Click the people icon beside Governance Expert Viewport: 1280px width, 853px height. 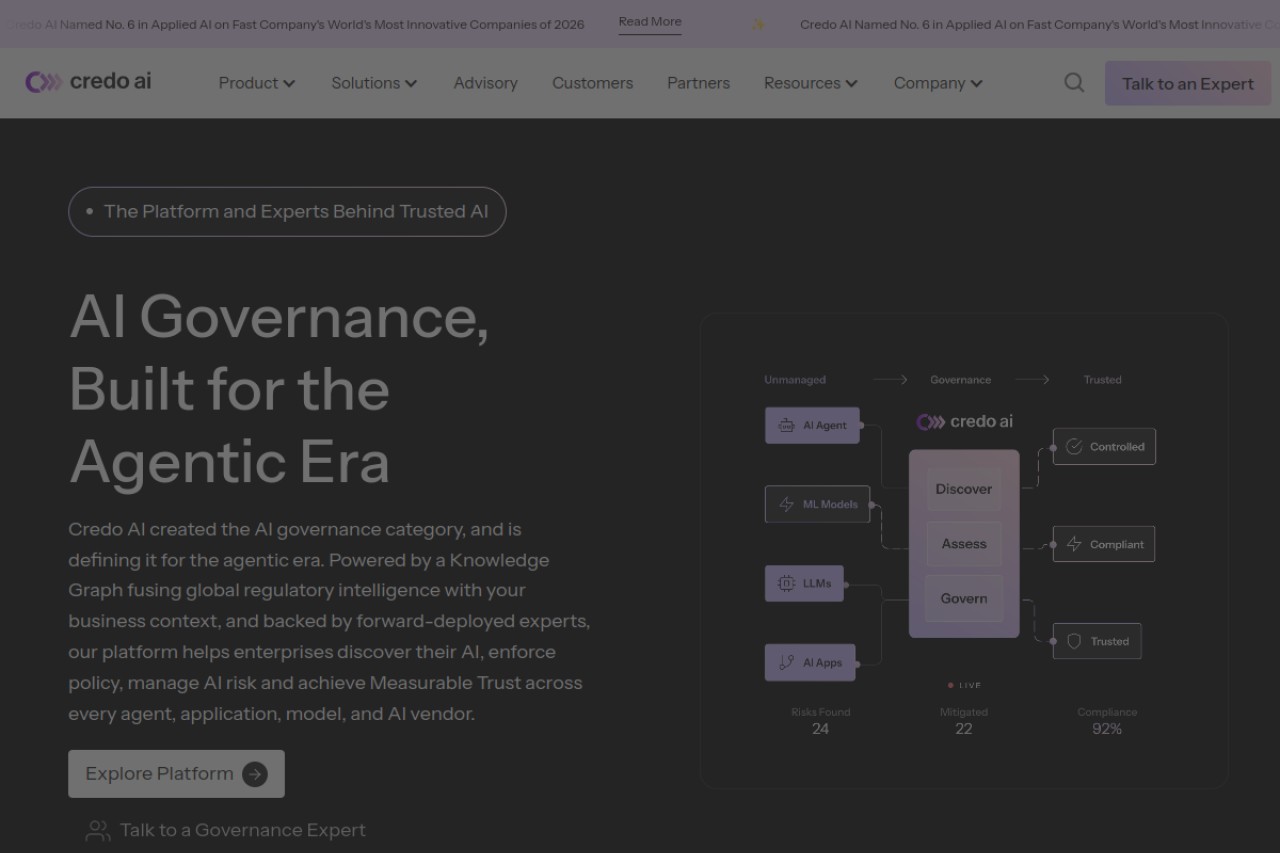click(x=98, y=831)
